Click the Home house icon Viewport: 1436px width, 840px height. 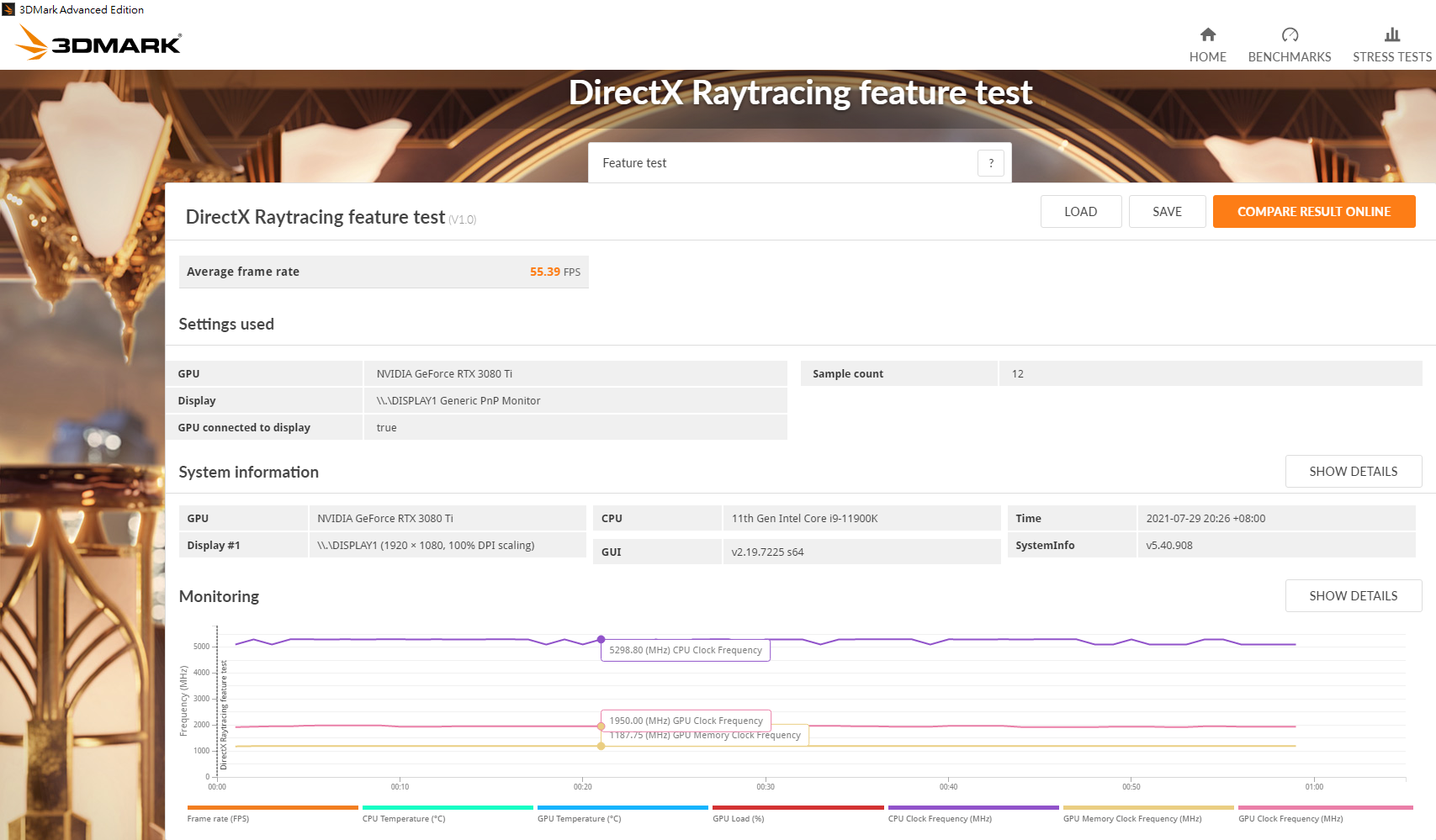[x=1207, y=34]
